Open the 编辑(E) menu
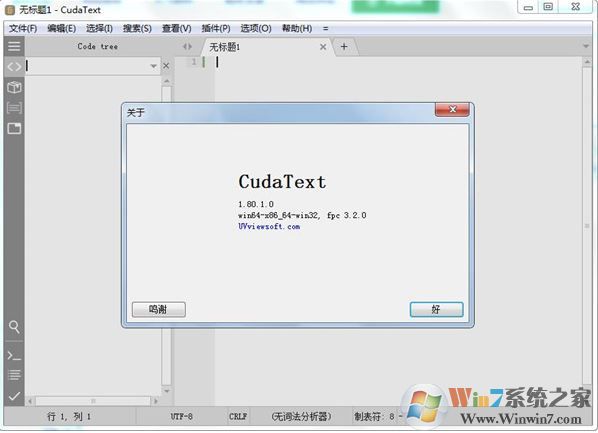598x433 pixels. click(61, 29)
